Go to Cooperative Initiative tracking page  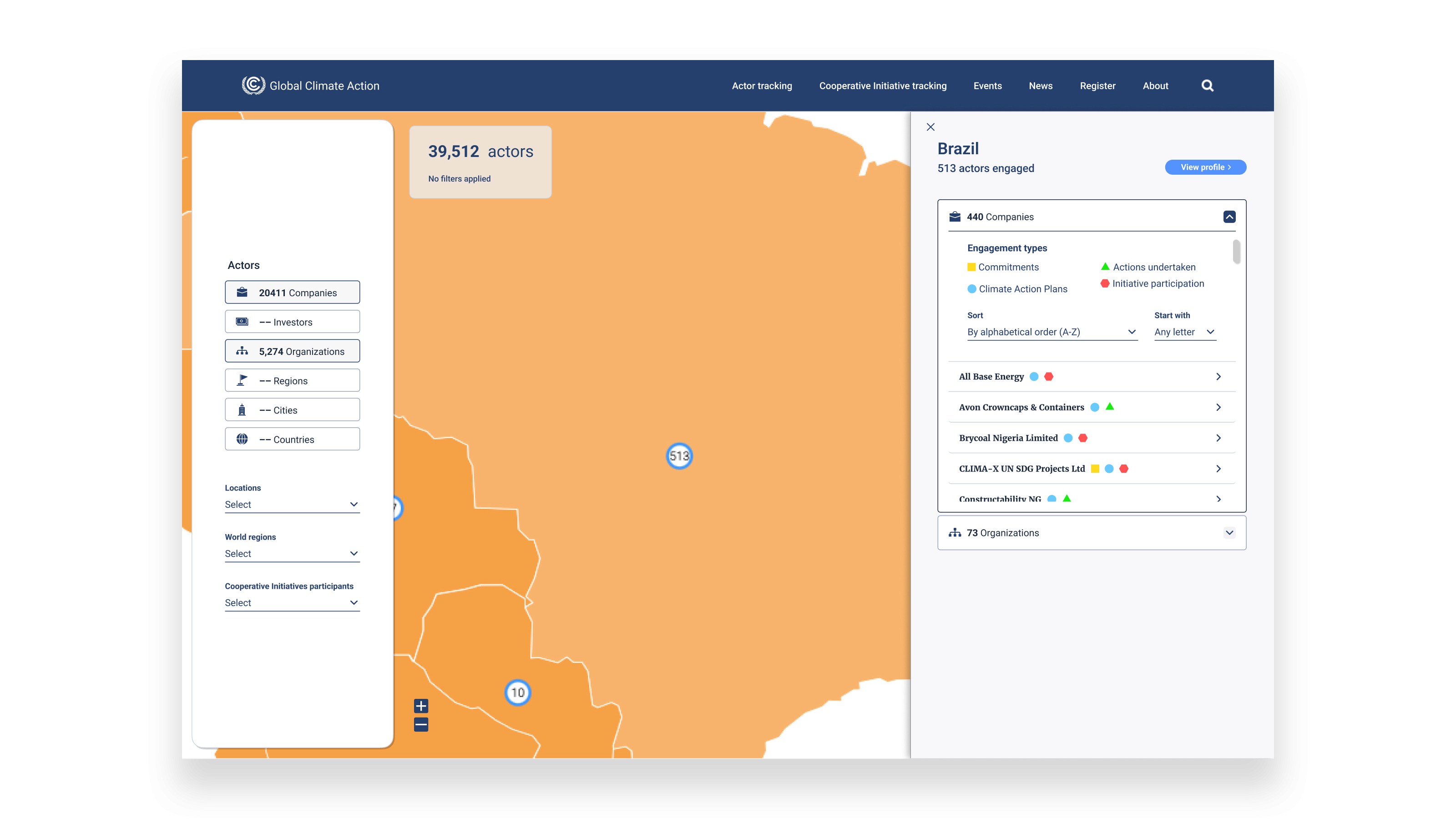(x=882, y=86)
